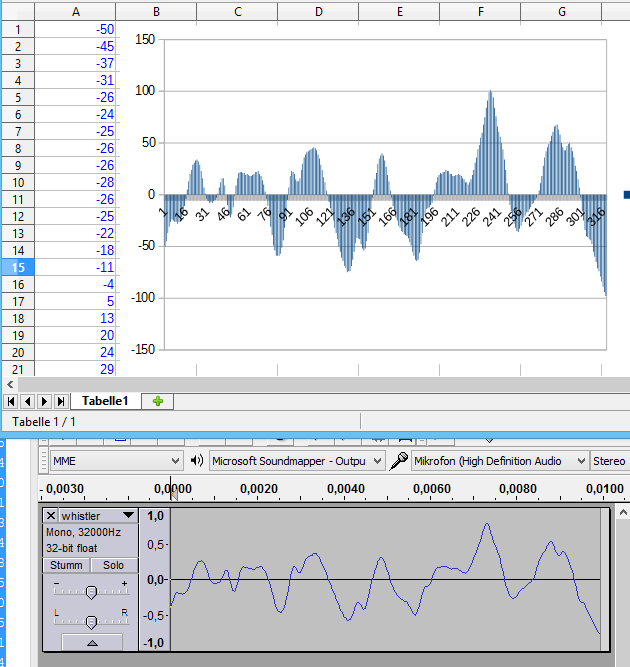The width and height of the screenshot is (630, 667).
Task: Click the gain slider on whistler track
Action: (x=91, y=592)
